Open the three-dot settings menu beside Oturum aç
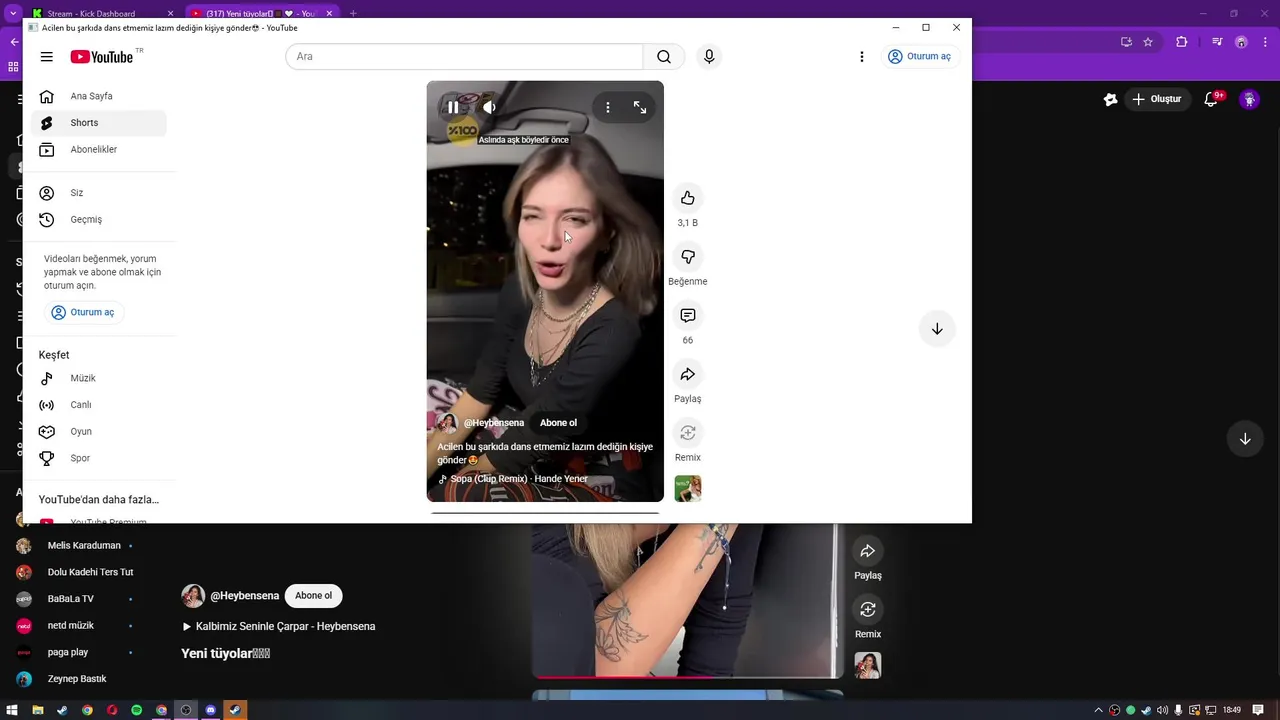Screen dimensions: 1280x720 (x=861, y=57)
